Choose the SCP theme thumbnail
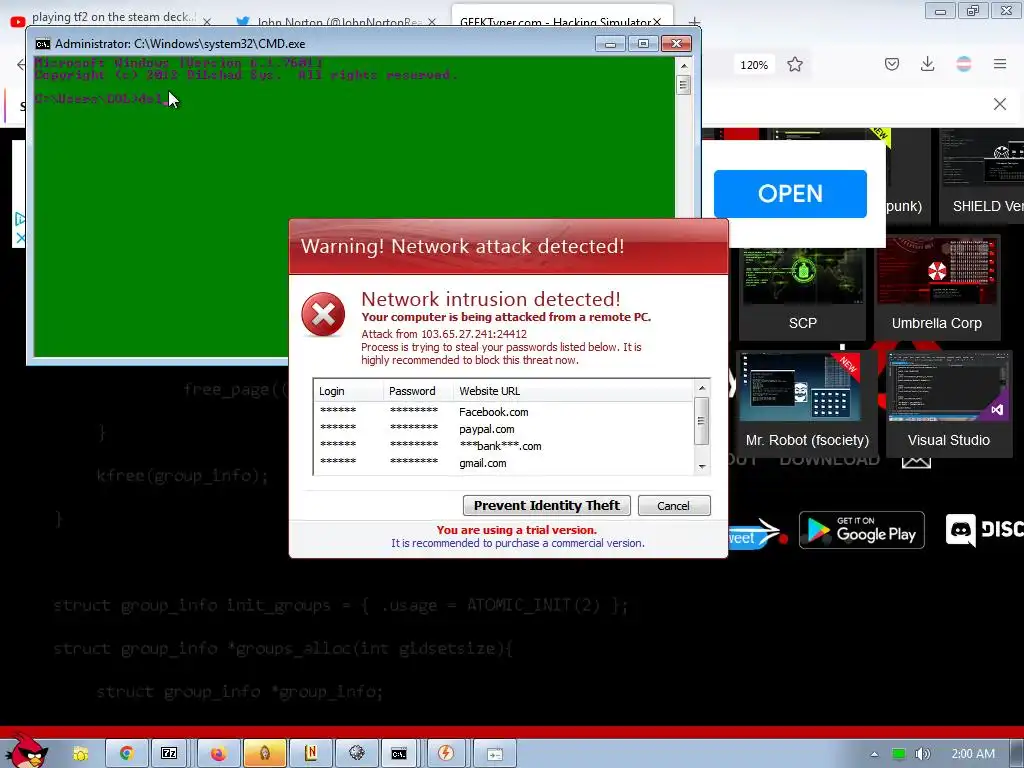This screenshot has height=768, width=1024. (803, 289)
